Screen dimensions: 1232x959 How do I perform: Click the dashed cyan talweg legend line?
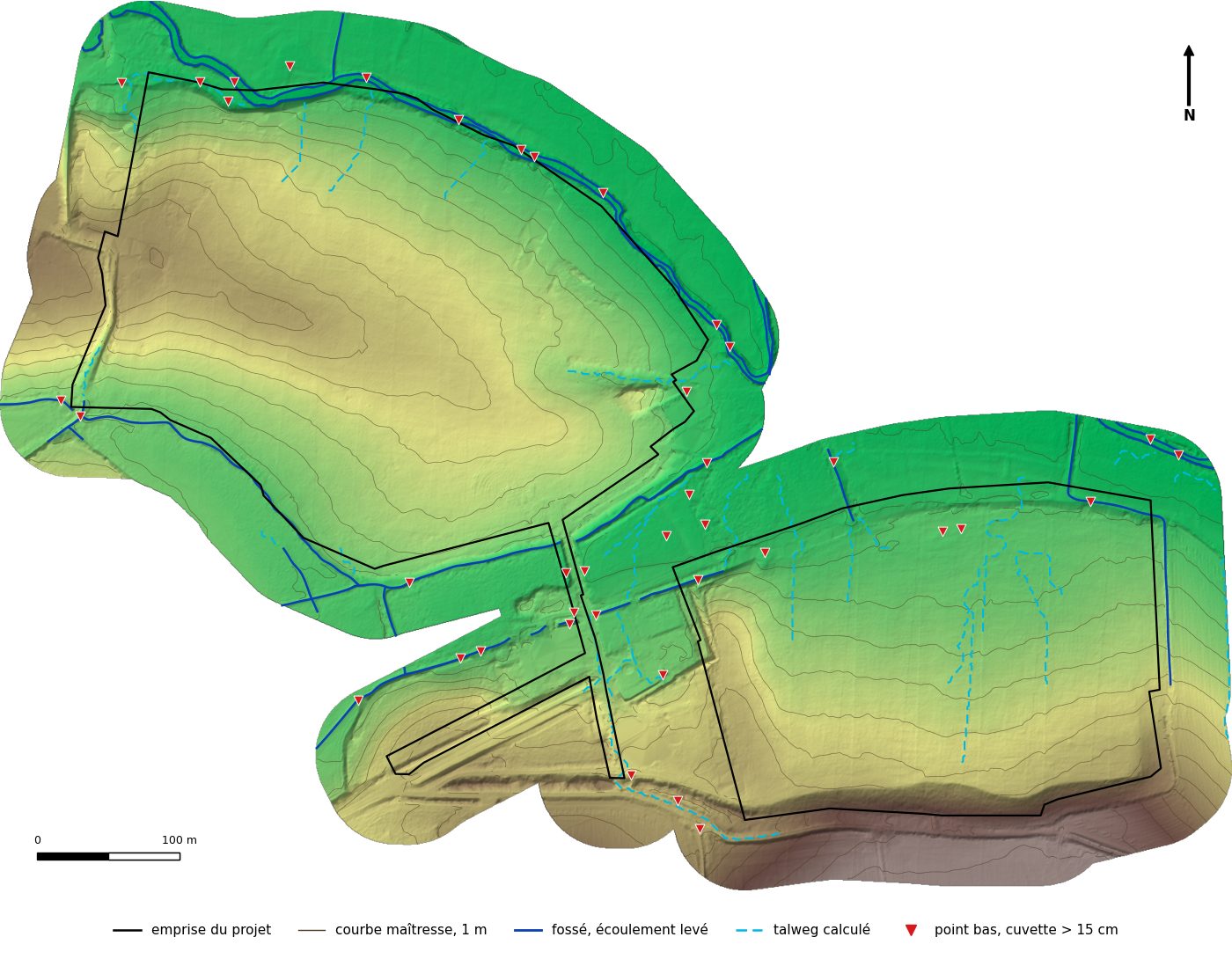tap(750, 930)
